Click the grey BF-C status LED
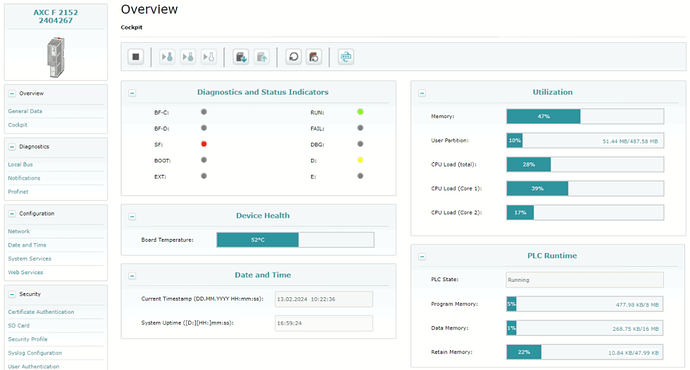Viewport: 690px width, 370px height. (x=204, y=112)
